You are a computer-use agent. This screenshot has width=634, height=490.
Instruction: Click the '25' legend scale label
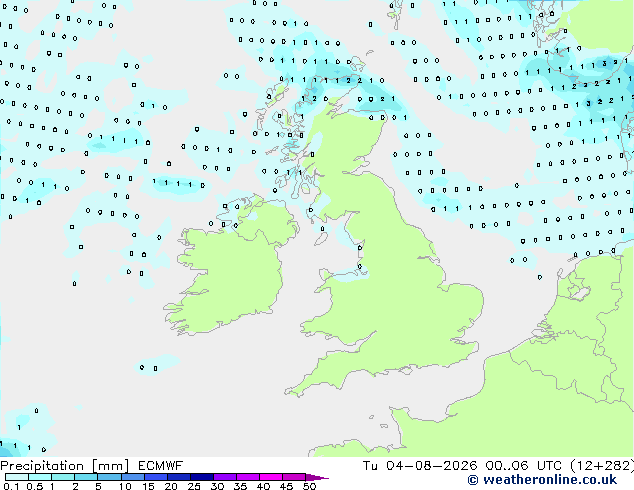[194, 486]
